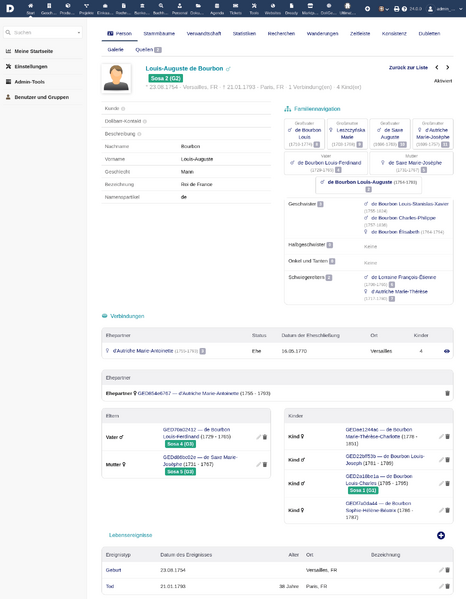
Task: Open spouse d'Autriche Marie-Antoinette in Verbindungen table
Action: point(143,351)
